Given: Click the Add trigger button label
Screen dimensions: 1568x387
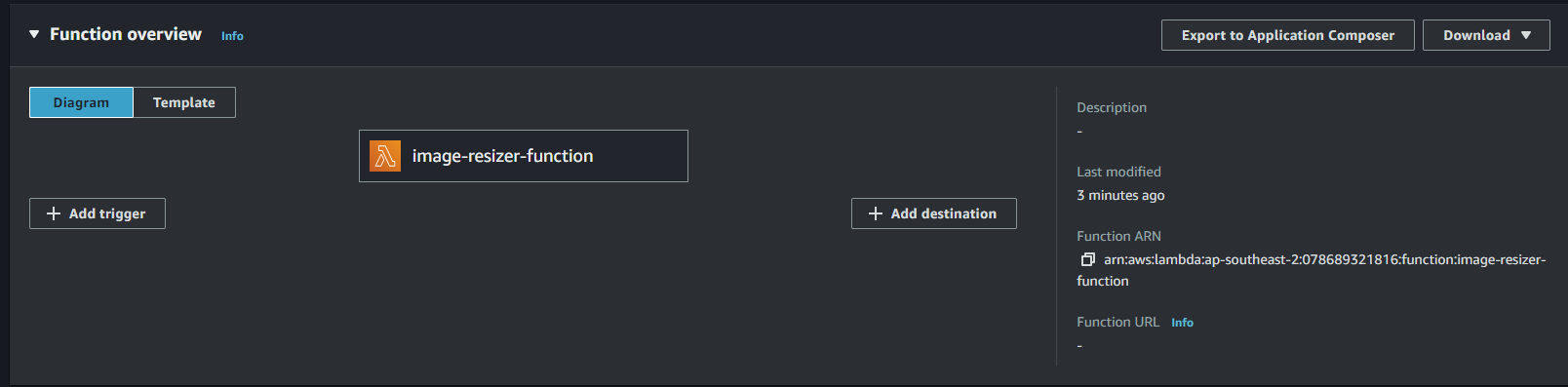Looking at the screenshot, I should 107,213.
